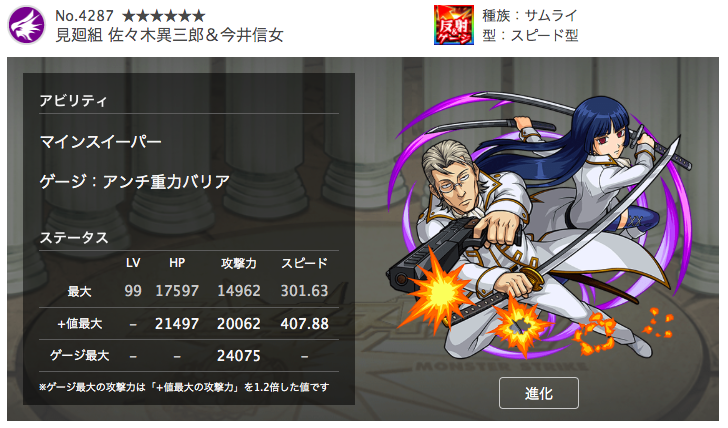This screenshot has width=728, height=428.
Task: Click the スピード column header
Action: [305, 263]
